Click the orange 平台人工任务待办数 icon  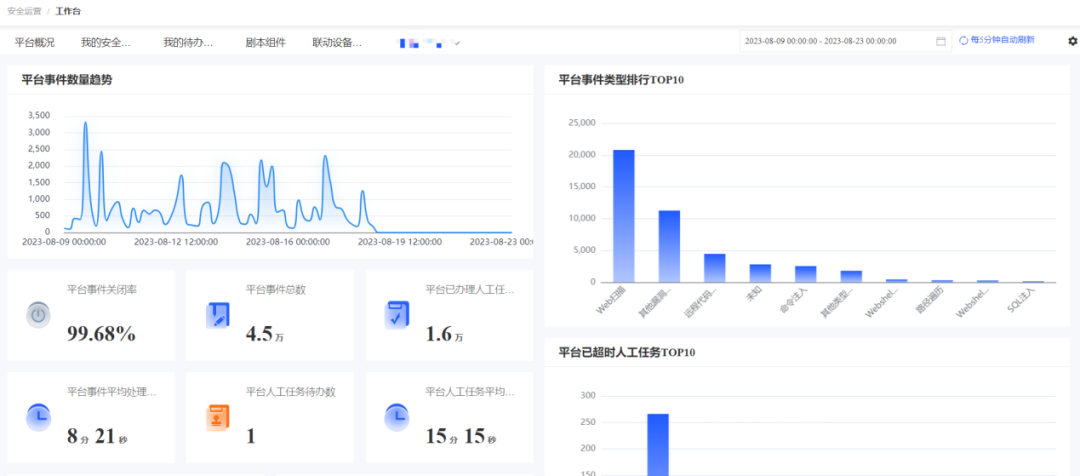217,417
